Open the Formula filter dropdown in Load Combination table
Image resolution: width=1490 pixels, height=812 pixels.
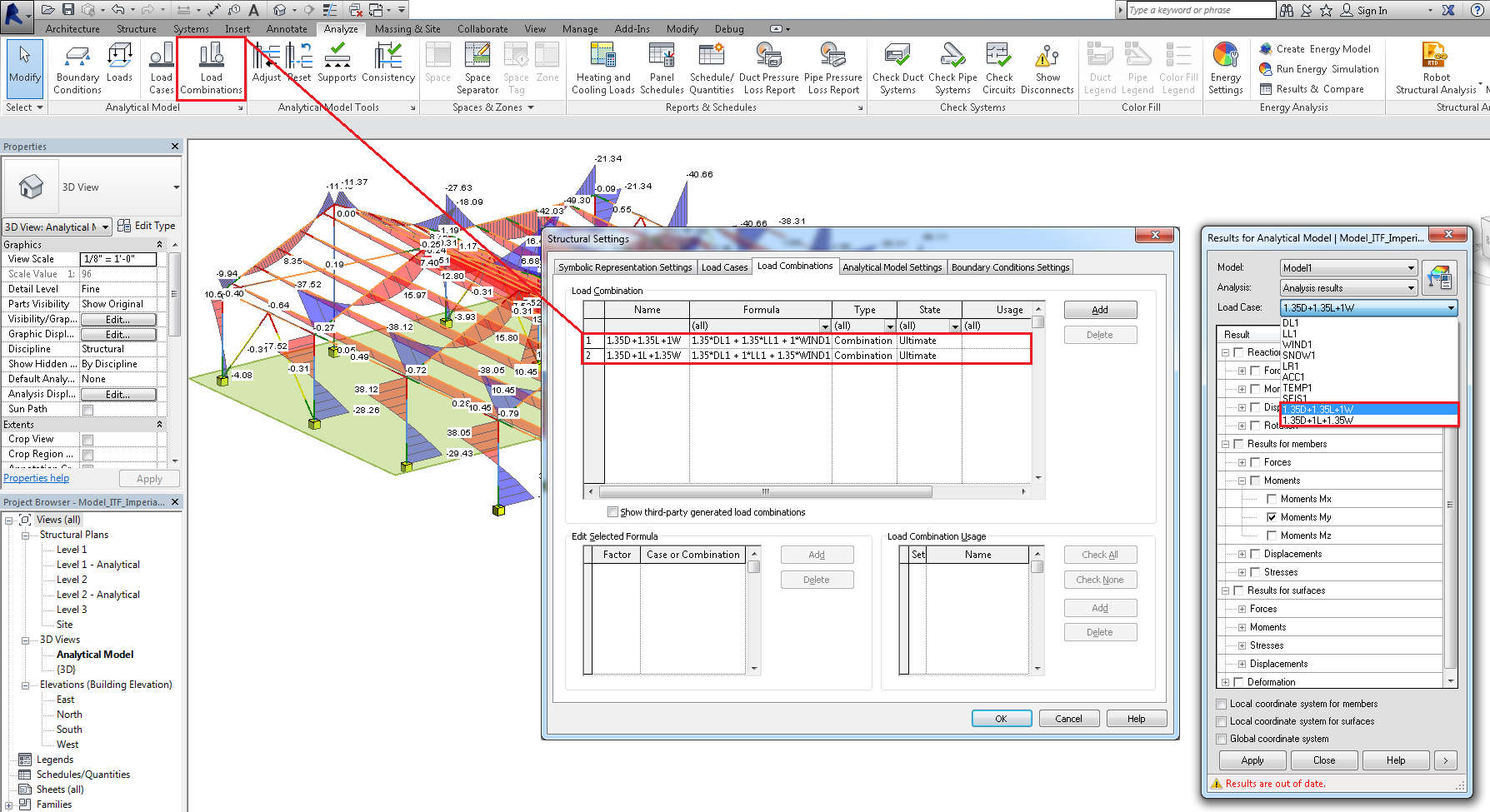(824, 325)
